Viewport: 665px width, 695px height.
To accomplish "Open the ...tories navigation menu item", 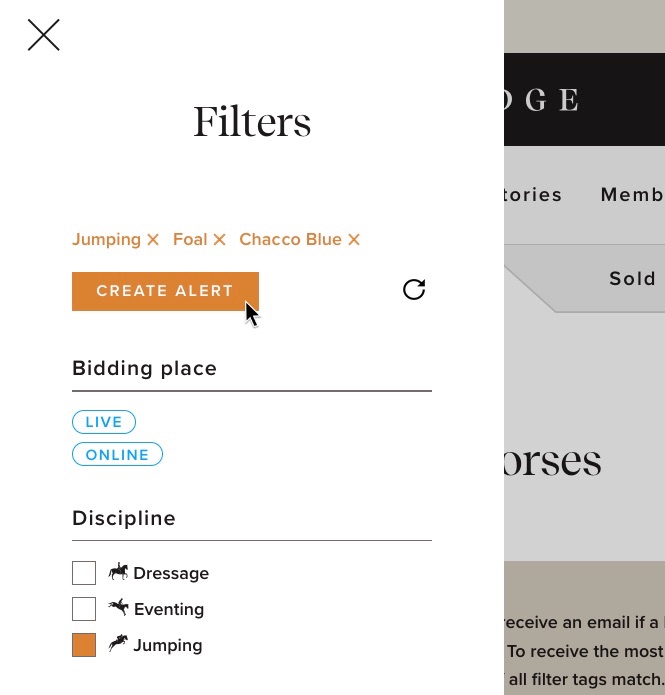I will coord(533,195).
